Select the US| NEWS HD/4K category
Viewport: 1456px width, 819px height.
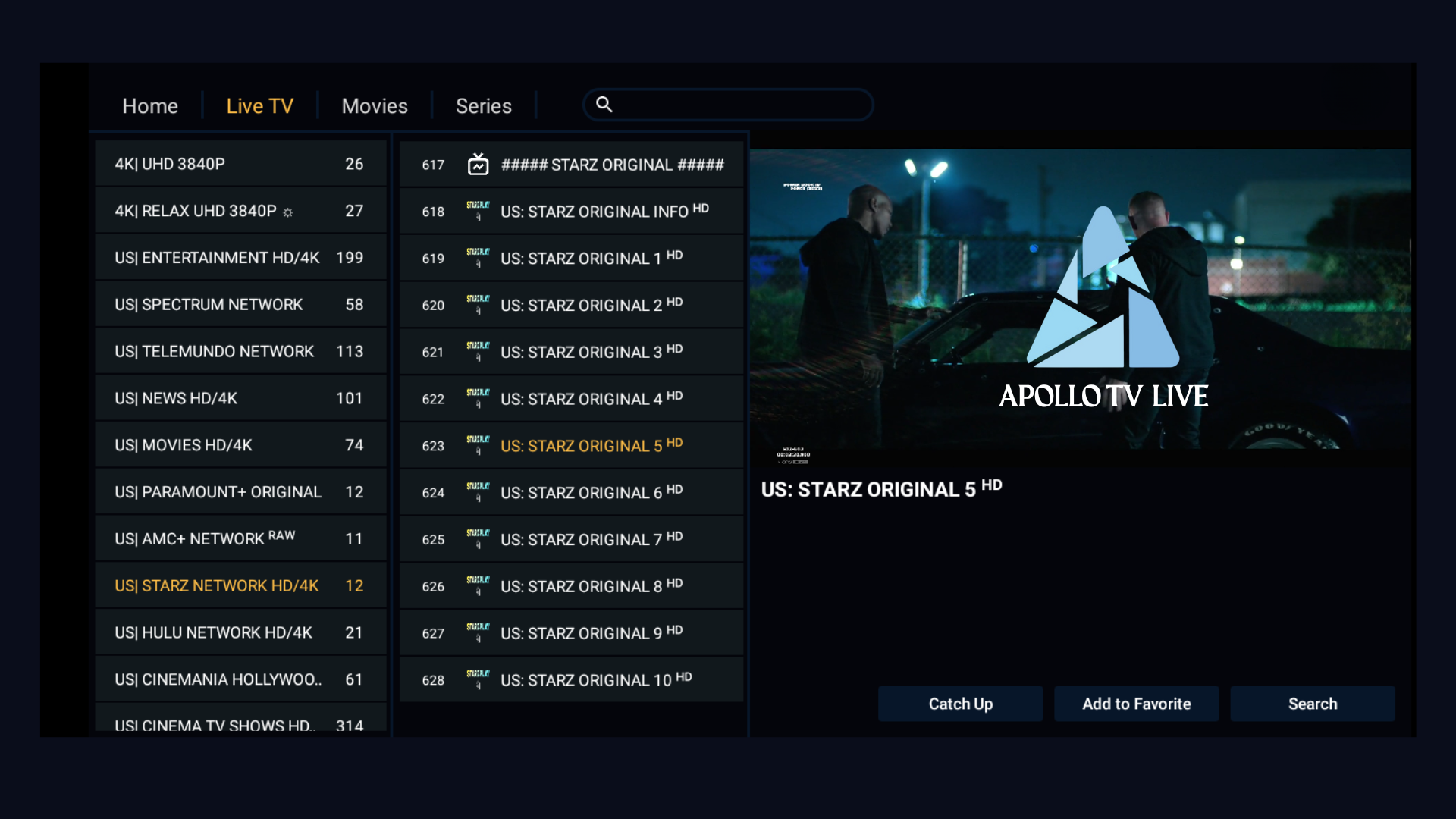click(240, 397)
